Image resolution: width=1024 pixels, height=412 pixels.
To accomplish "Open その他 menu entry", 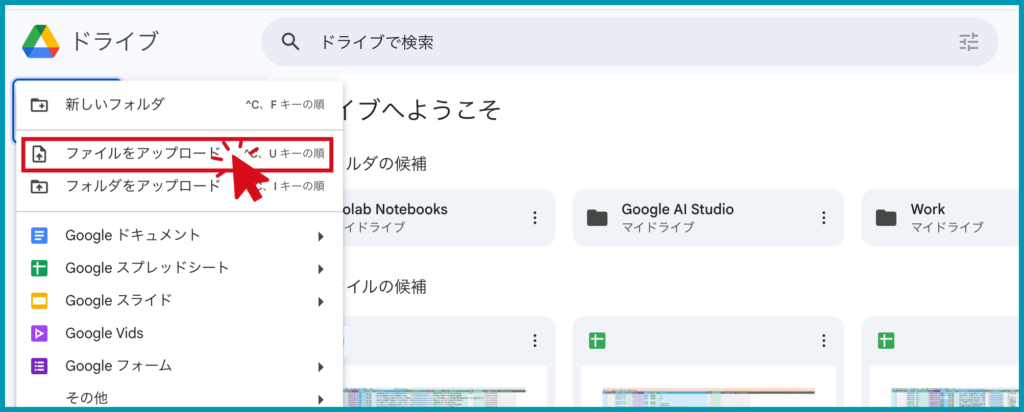I will [x=179, y=397].
